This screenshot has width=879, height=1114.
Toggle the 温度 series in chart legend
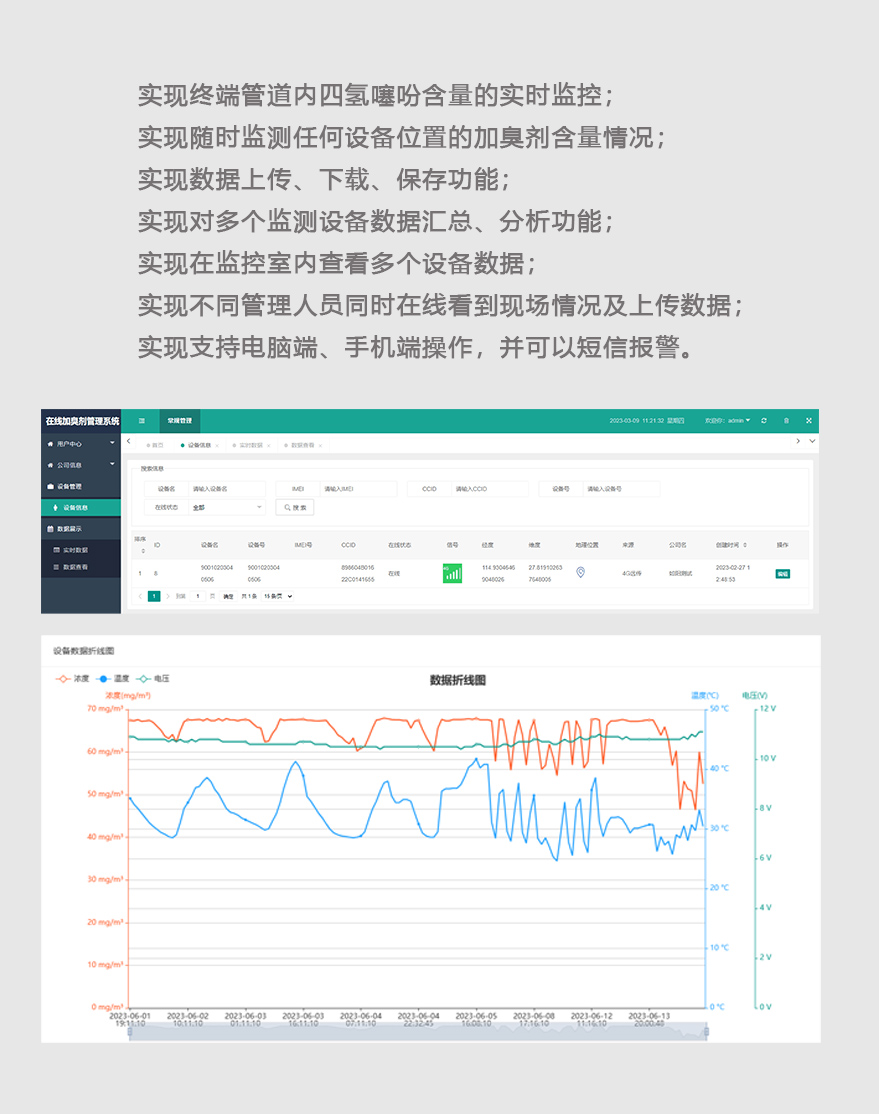(x=112, y=678)
